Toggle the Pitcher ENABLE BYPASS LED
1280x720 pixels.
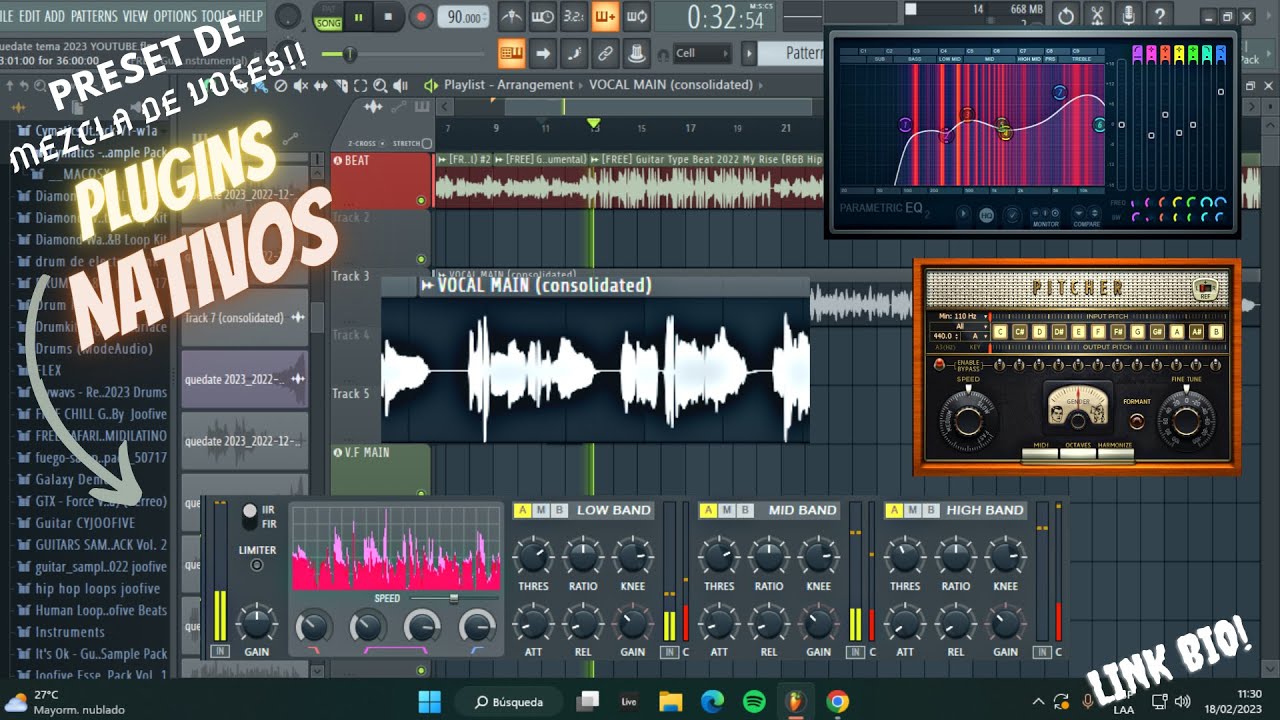tap(939, 364)
